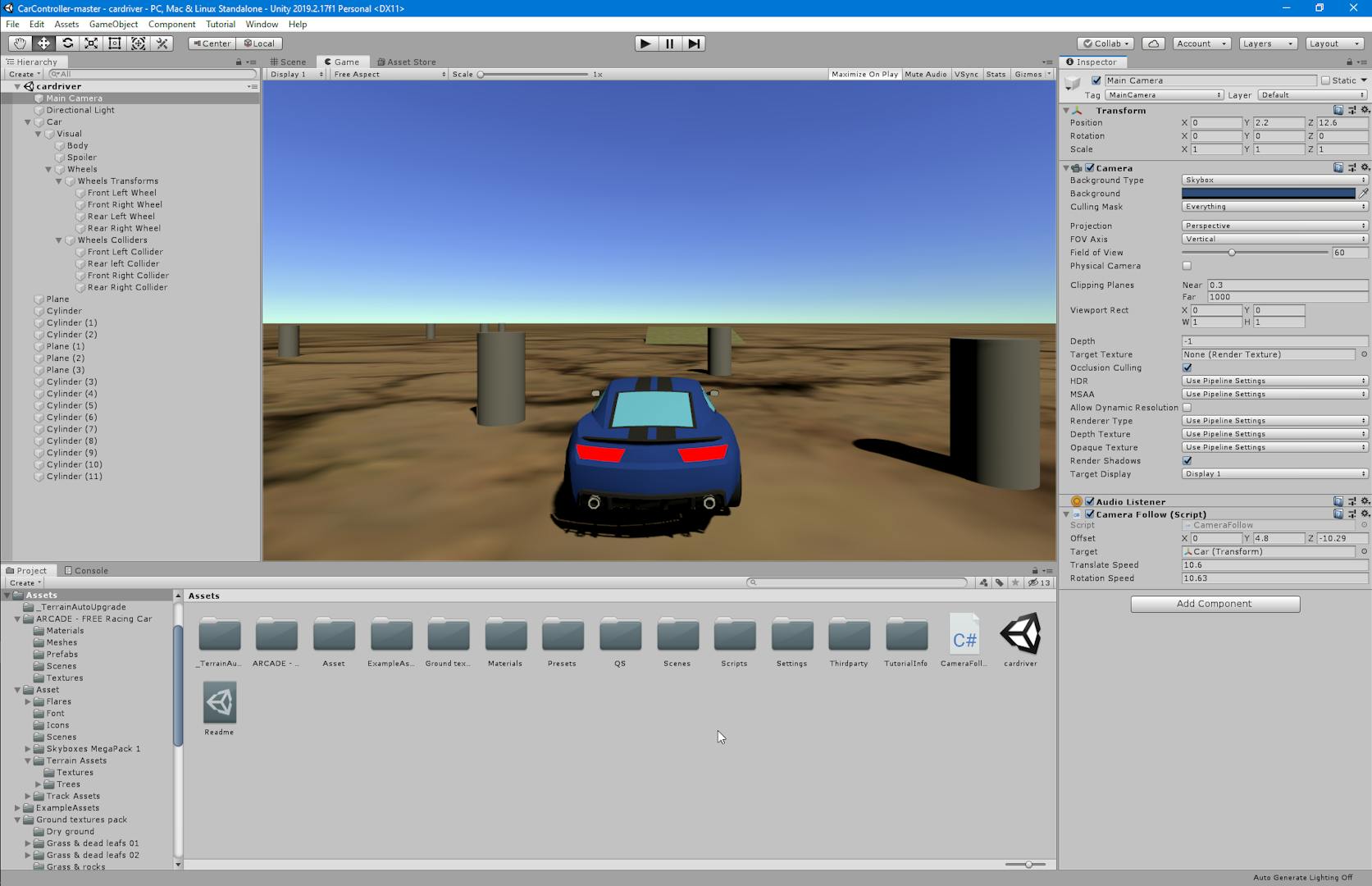Open the Display 1 game view dropdown
The width and height of the screenshot is (1372, 886).
[x=296, y=74]
